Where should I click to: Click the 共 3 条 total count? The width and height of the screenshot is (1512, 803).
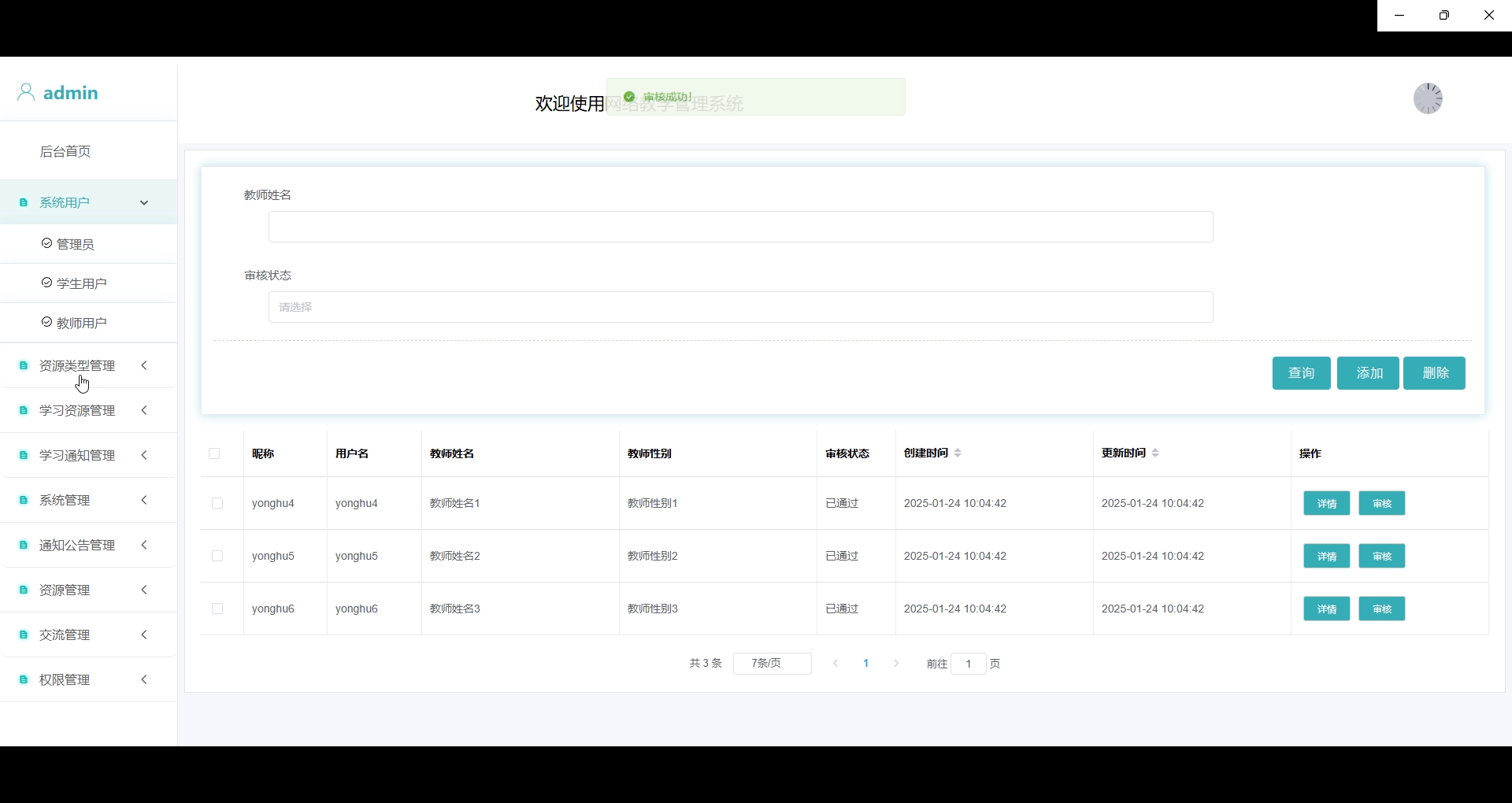706,664
